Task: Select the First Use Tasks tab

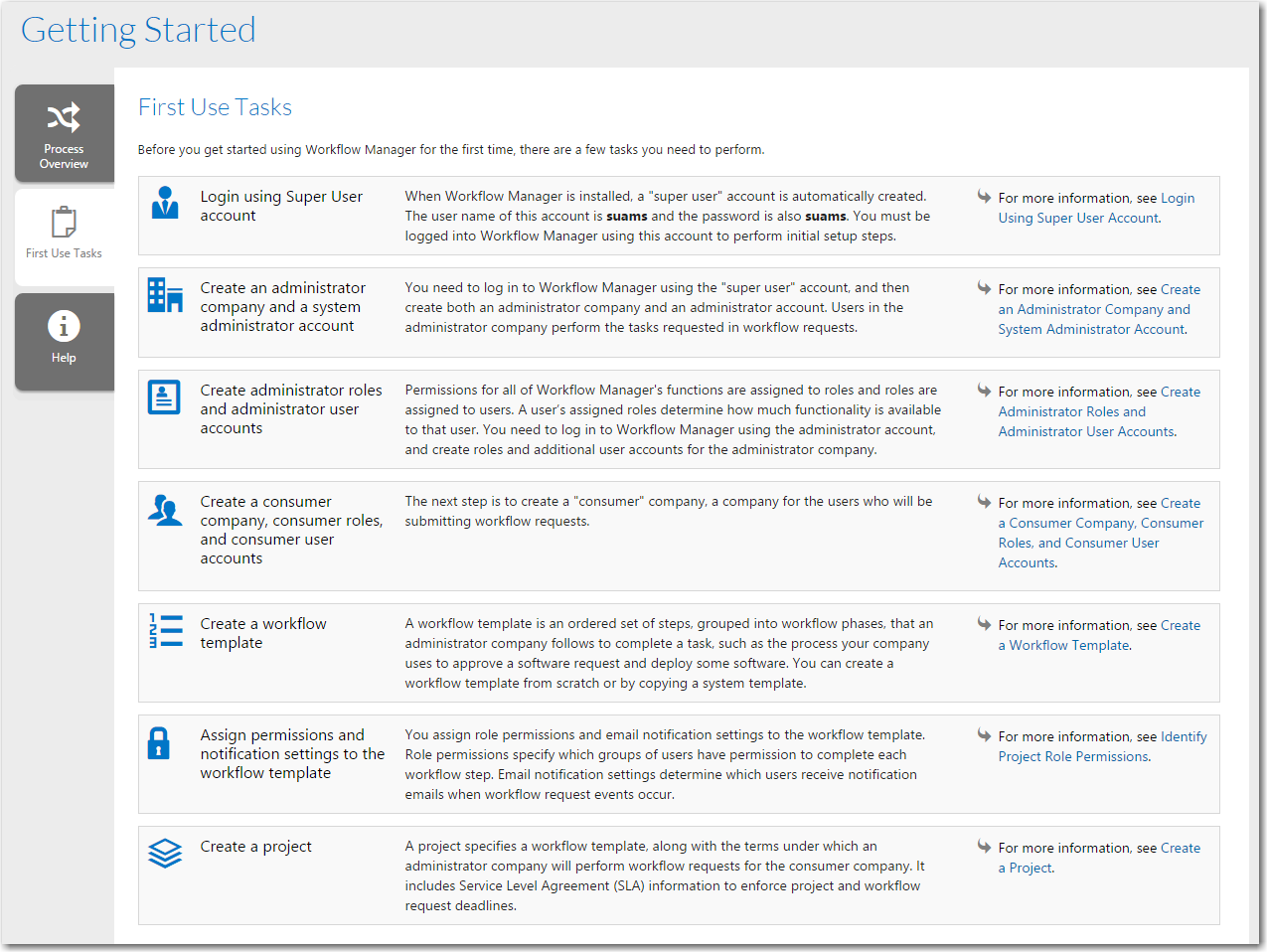Action: click(65, 238)
